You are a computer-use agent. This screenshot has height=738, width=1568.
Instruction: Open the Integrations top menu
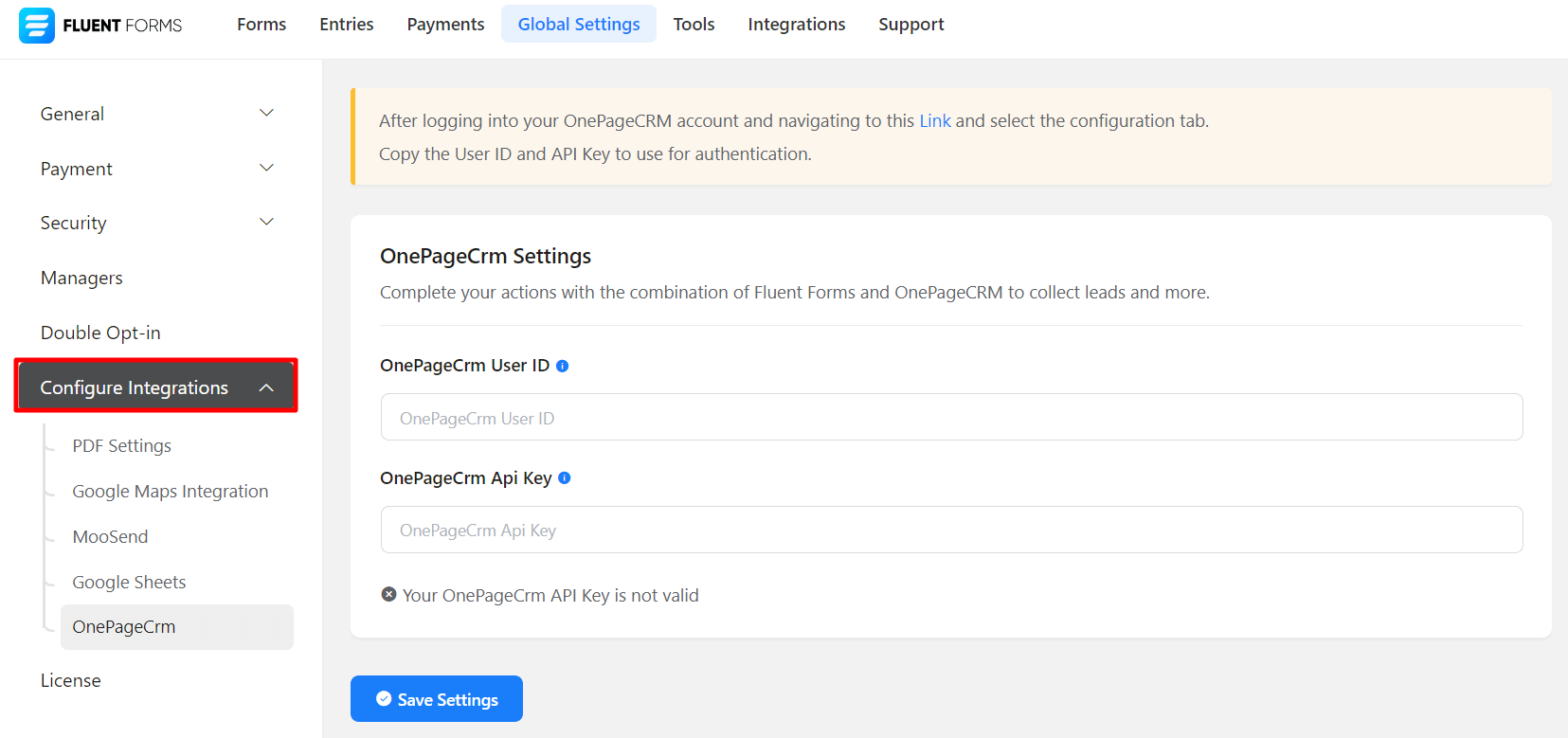pos(796,25)
